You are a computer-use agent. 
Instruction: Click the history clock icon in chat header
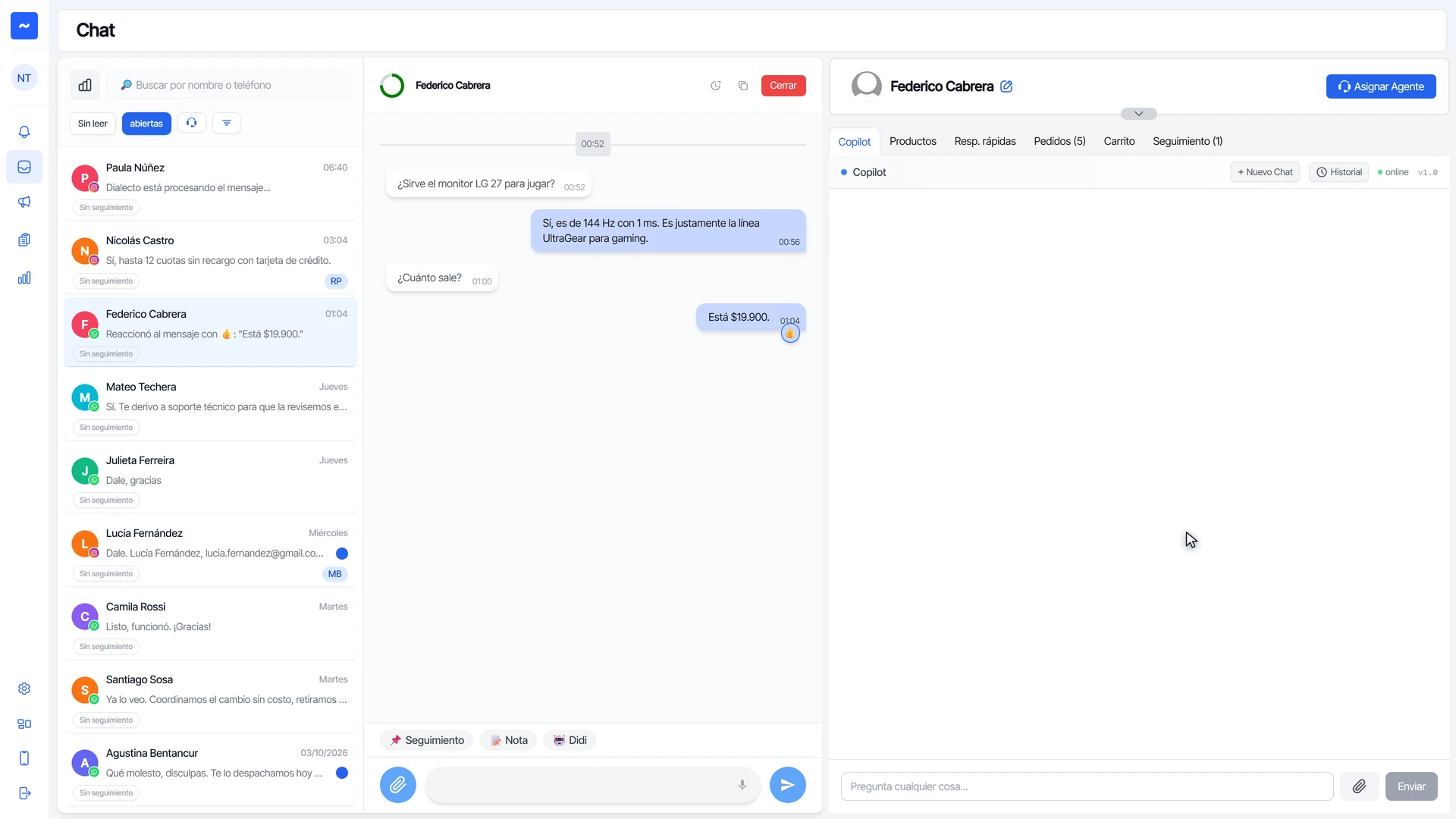[x=715, y=86]
